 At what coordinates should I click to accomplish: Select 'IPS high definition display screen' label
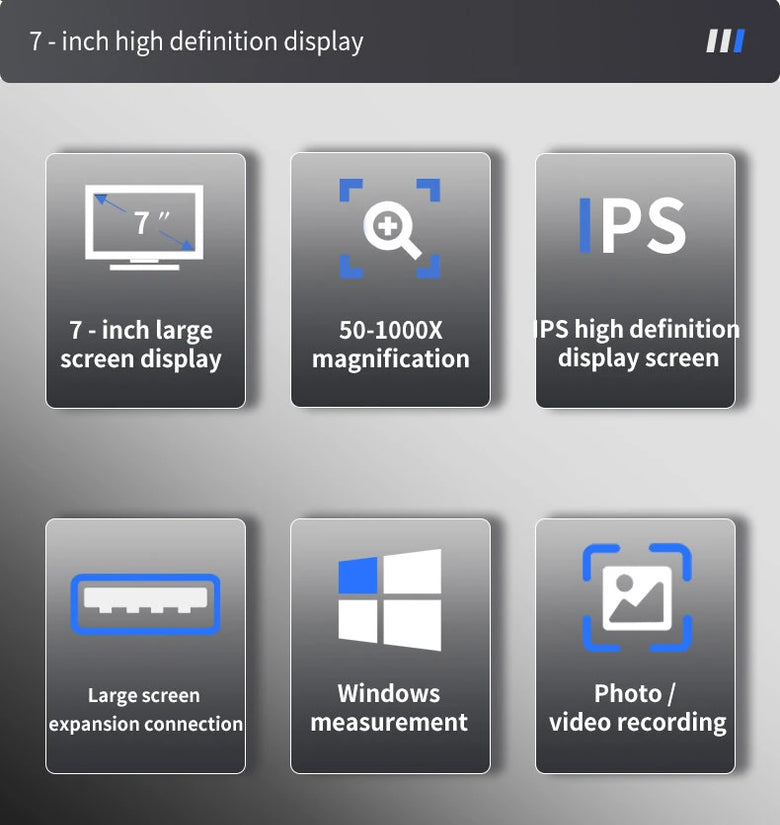coord(636,344)
